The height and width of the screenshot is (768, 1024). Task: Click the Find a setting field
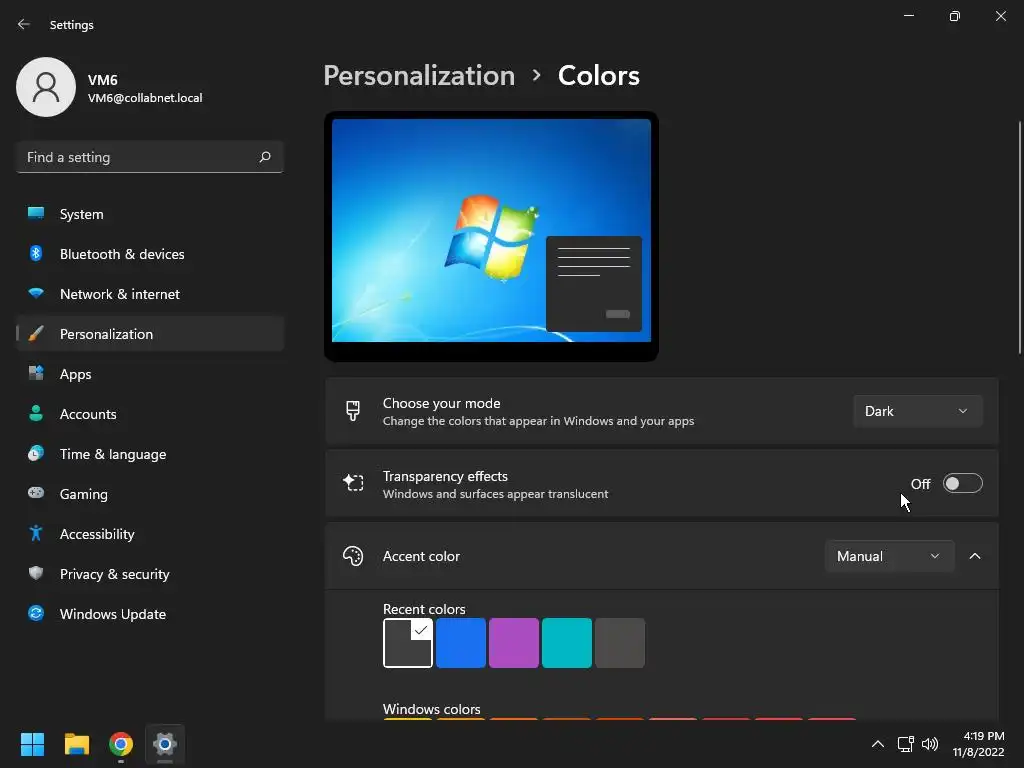coord(150,157)
